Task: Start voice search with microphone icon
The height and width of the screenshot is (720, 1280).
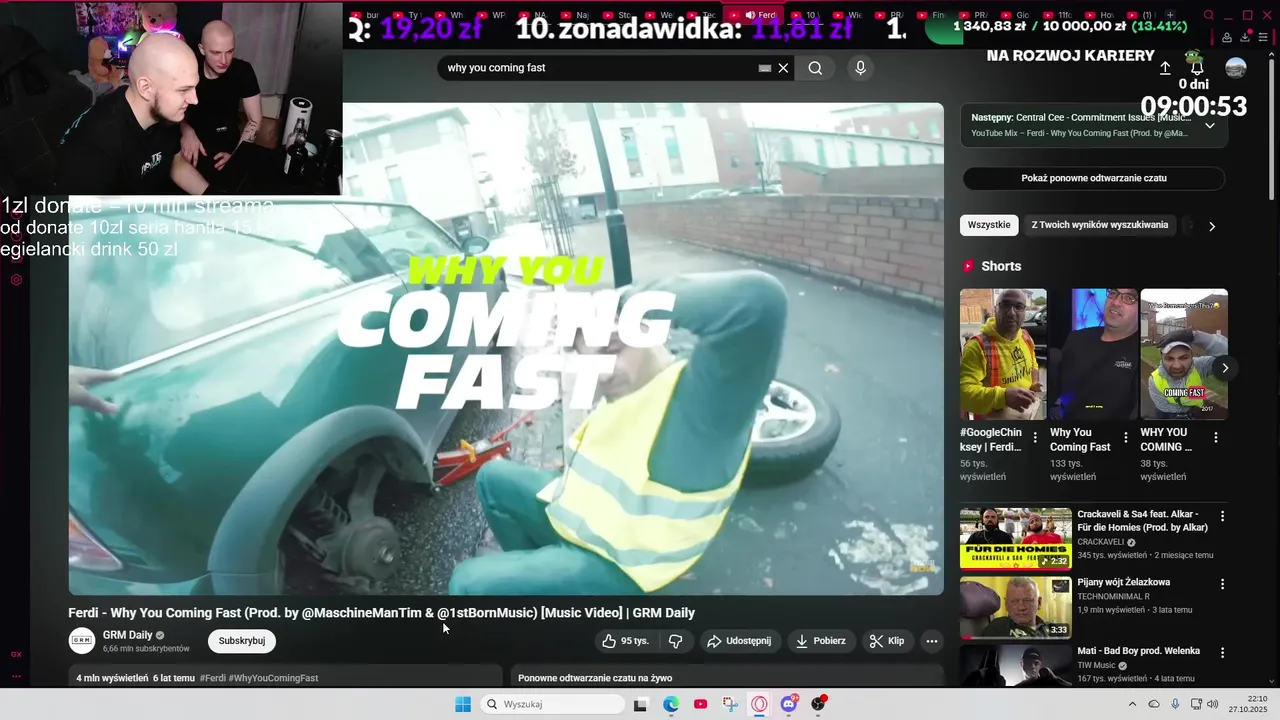Action: (x=860, y=68)
